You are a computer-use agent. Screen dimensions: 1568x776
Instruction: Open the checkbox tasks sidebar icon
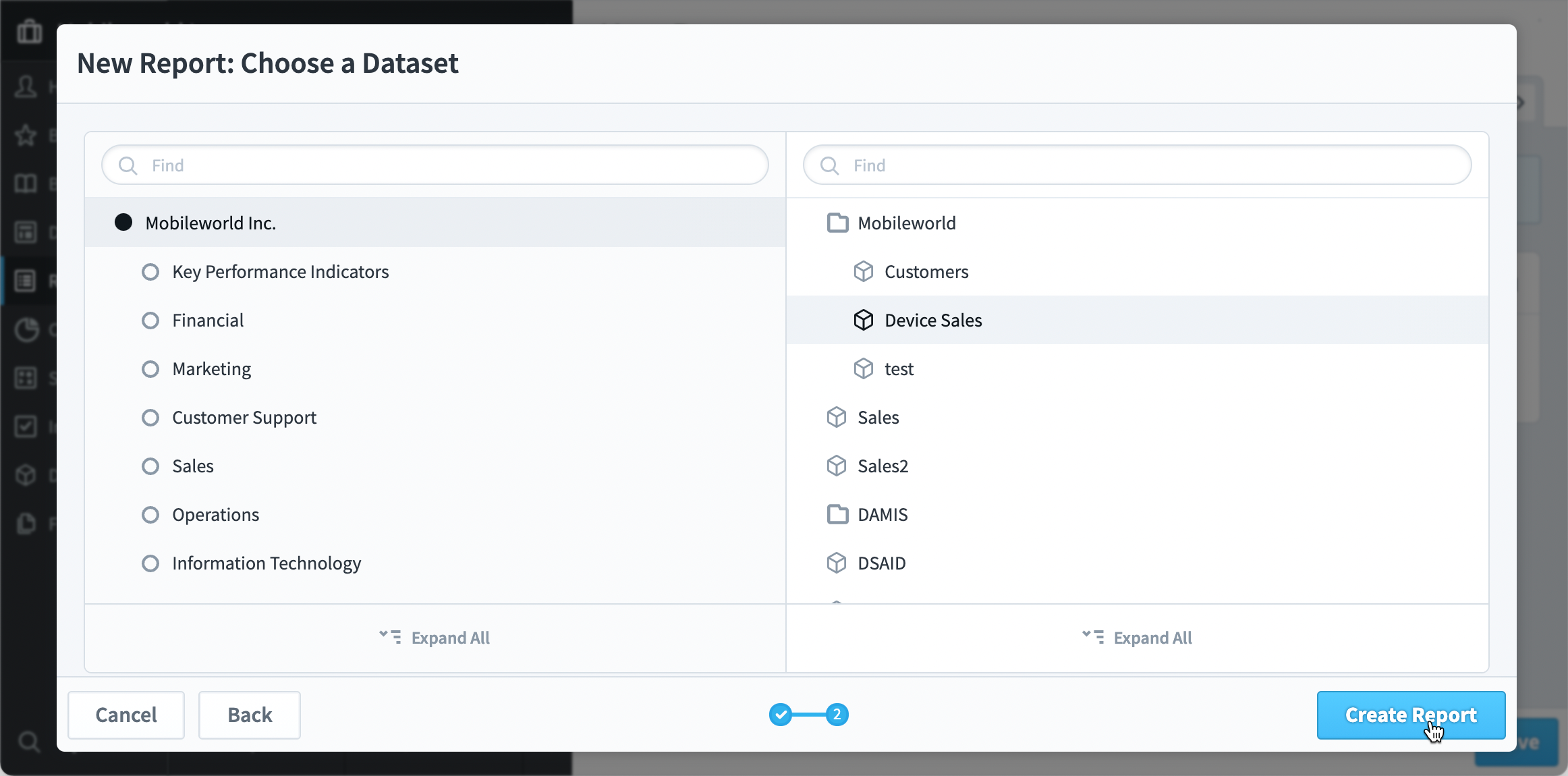pyautogui.click(x=26, y=426)
